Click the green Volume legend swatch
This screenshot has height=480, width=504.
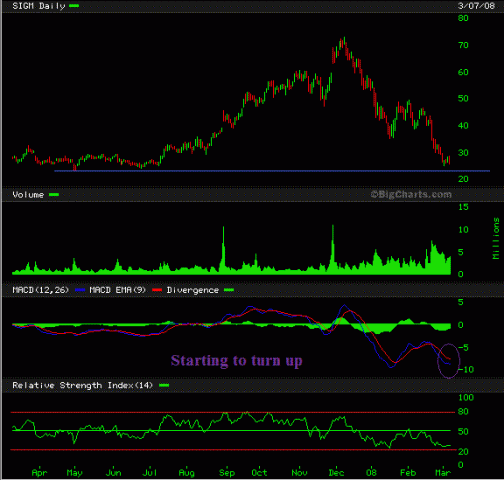[54, 195]
